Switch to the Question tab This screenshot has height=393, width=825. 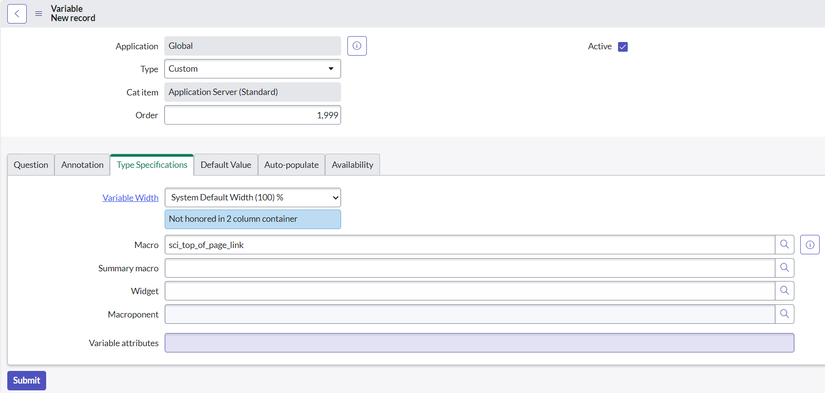click(x=31, y=165)
